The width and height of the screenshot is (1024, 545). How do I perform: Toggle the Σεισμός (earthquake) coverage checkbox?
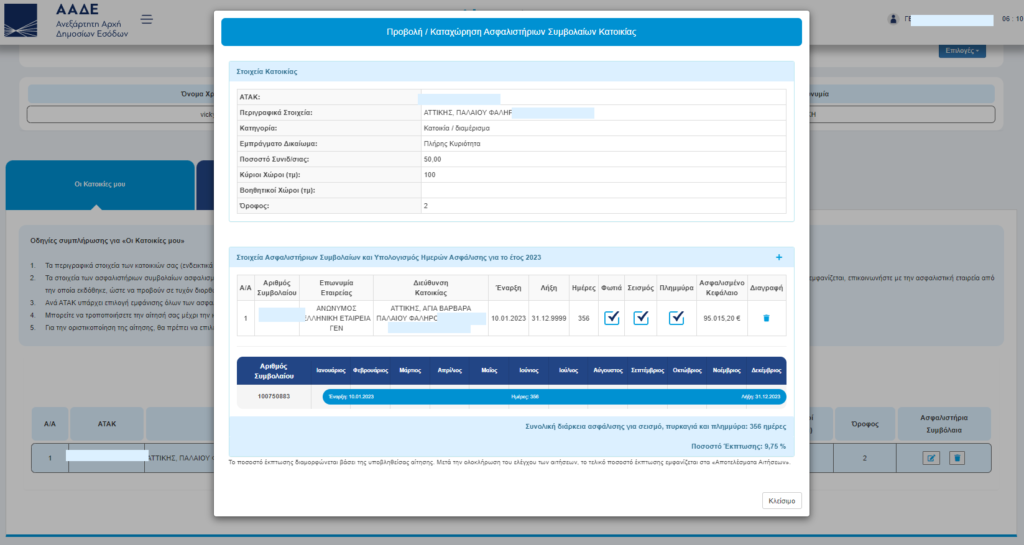pyautogui.click(x=641, y=318)
